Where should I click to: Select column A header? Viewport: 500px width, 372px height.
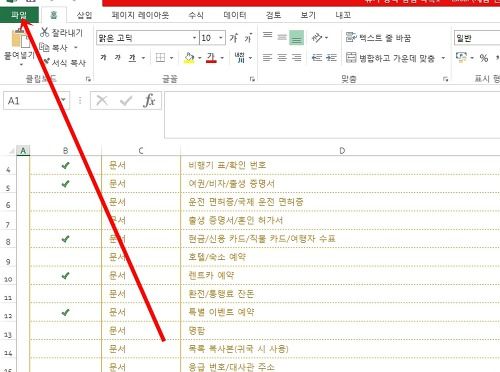click(23, 151)
